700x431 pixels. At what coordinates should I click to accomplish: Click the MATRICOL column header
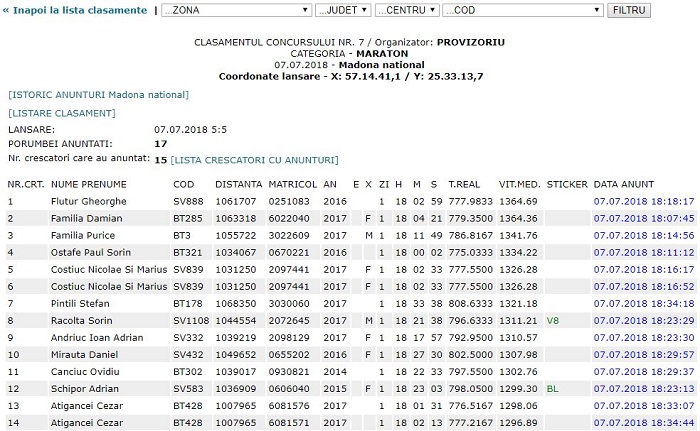pyautogui.click(x=292, y=184)
